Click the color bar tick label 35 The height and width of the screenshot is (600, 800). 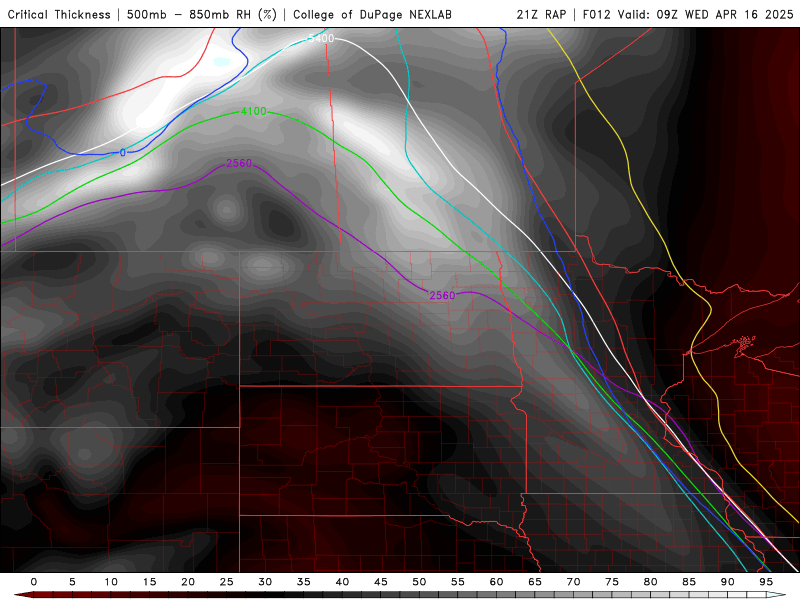tap(304, 582)
